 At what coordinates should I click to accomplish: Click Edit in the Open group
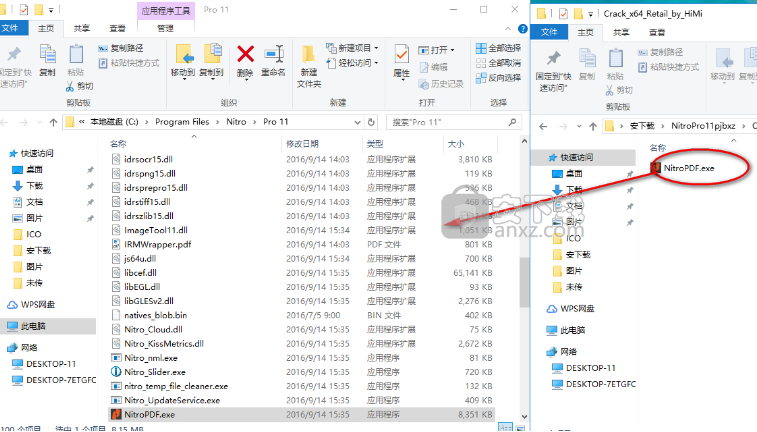(x=433, y=67)
